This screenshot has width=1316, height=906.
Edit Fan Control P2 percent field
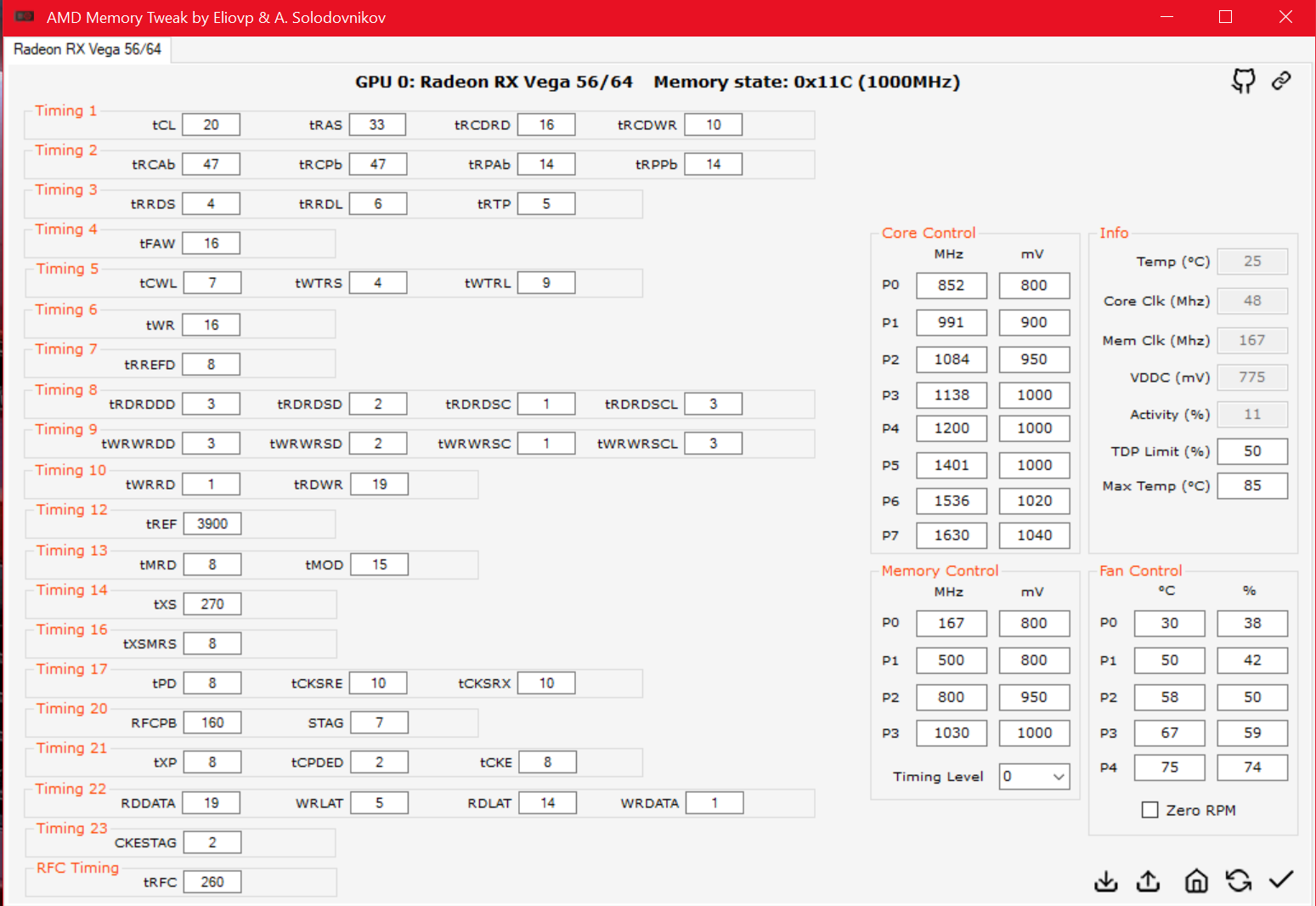pos(1252,697)
